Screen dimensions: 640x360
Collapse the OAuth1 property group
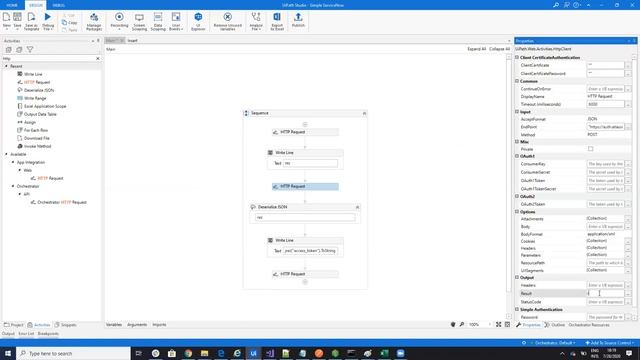pos(517,156)
